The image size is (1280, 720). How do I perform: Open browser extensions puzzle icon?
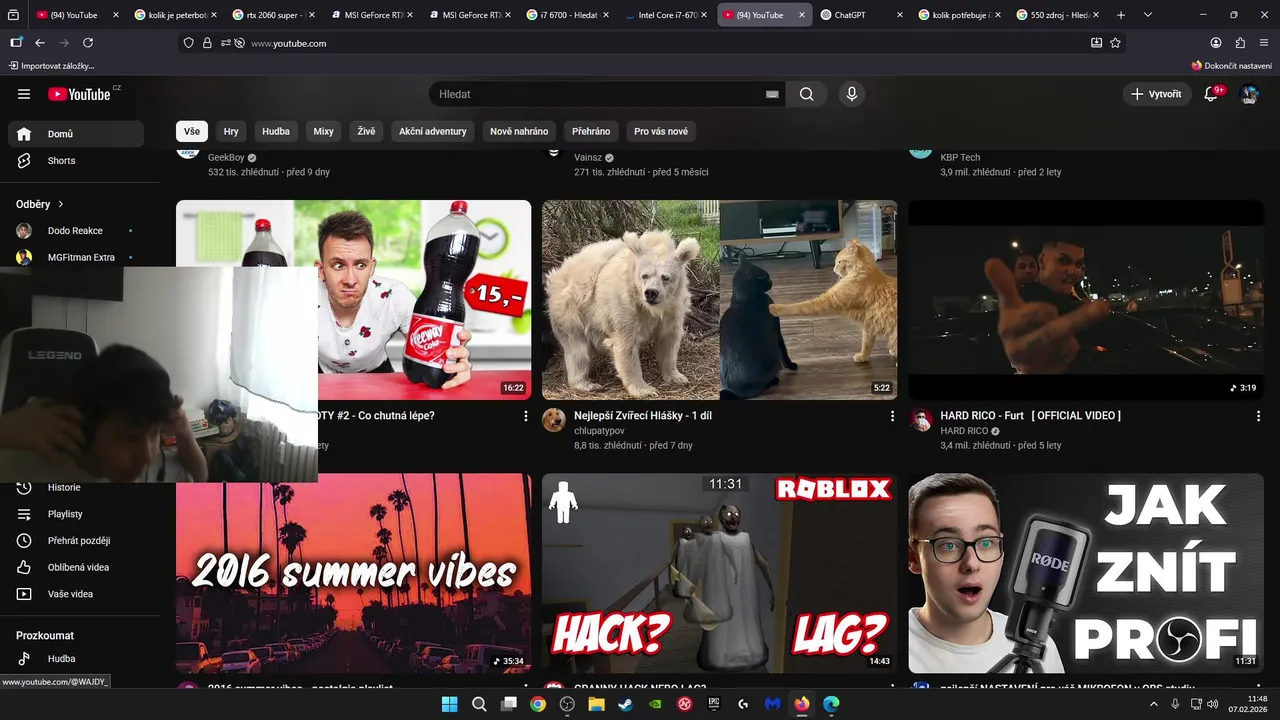1240,43
